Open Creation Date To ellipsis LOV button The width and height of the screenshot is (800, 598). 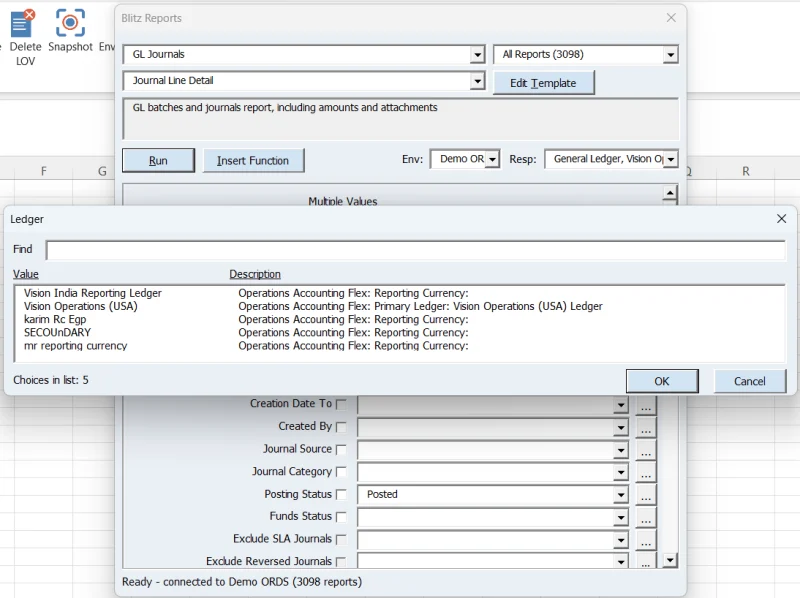[x=645, y=406]
